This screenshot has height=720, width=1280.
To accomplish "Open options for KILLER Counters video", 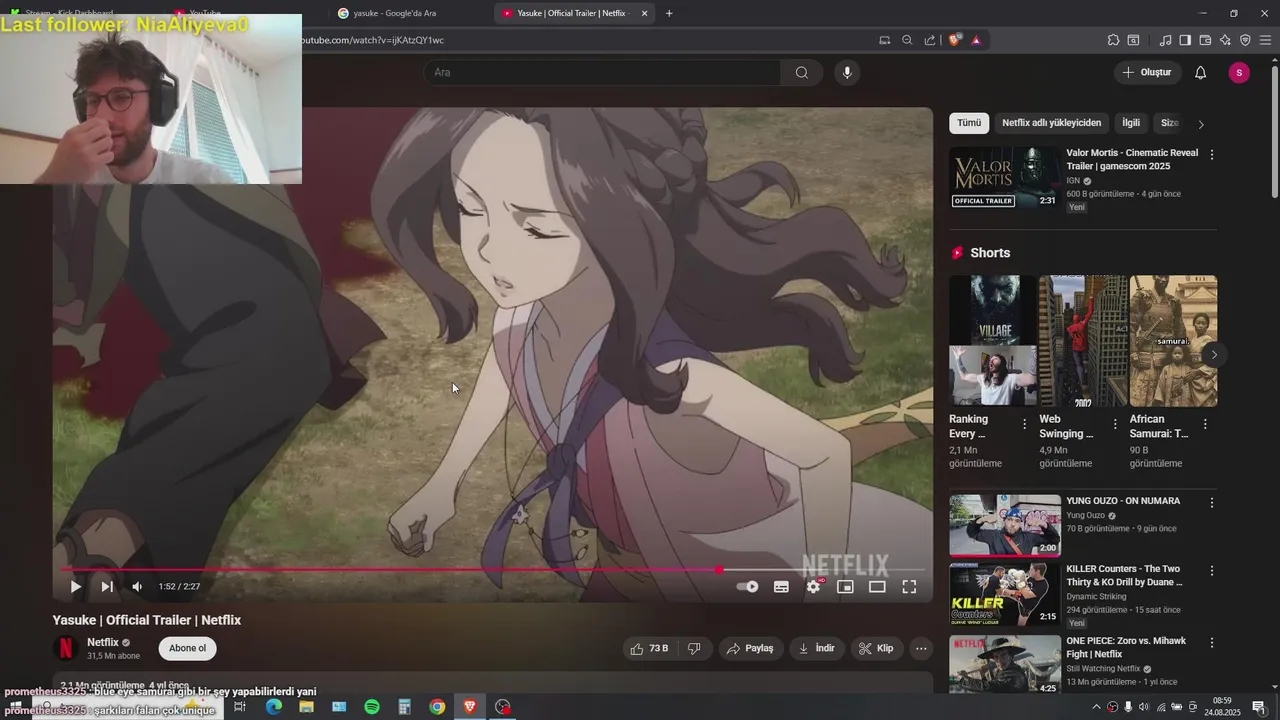I will (1212, 571).
